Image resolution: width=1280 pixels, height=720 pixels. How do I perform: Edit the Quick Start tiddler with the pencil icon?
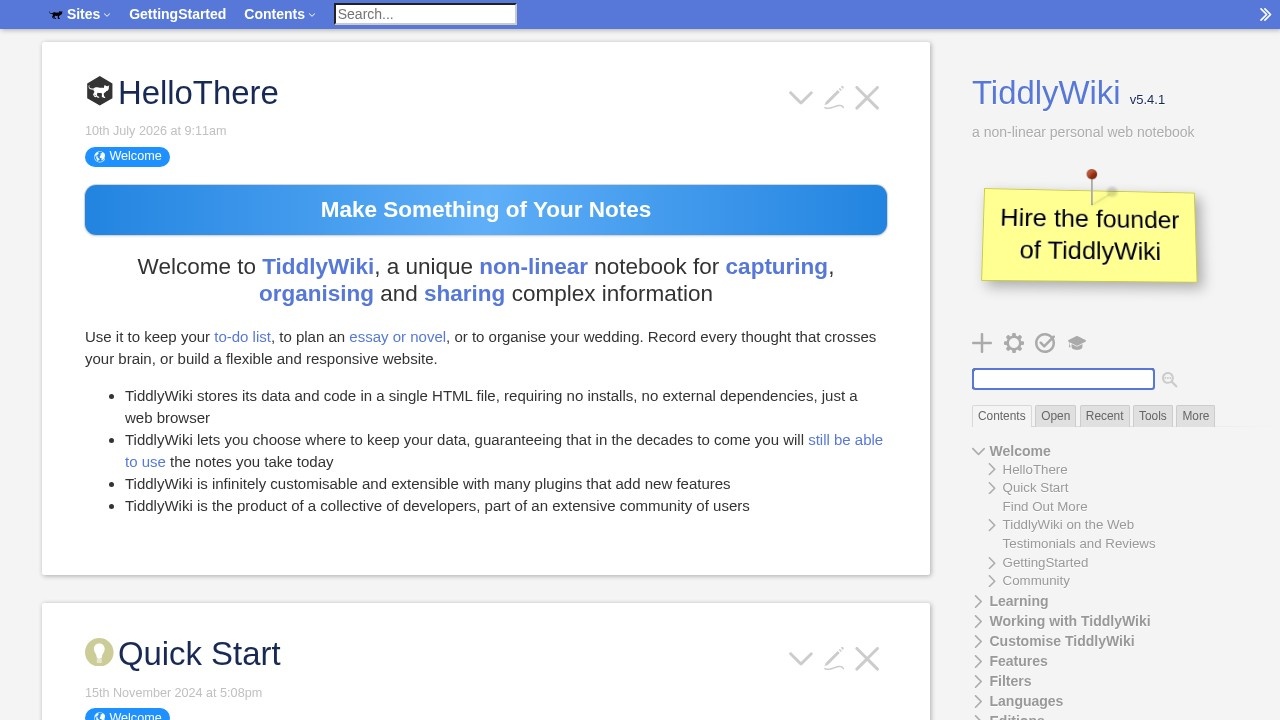[x=834, y=659]
